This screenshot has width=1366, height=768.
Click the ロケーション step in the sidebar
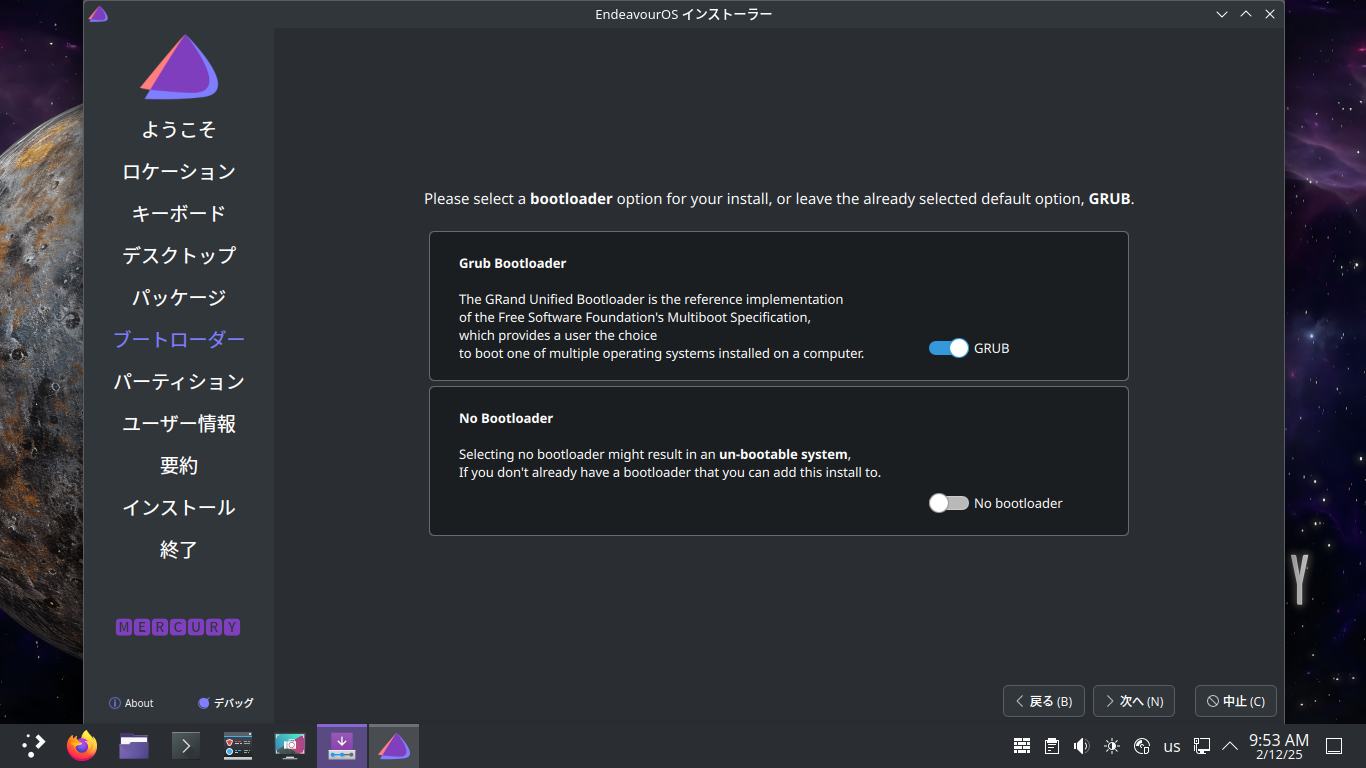(179, 171)
